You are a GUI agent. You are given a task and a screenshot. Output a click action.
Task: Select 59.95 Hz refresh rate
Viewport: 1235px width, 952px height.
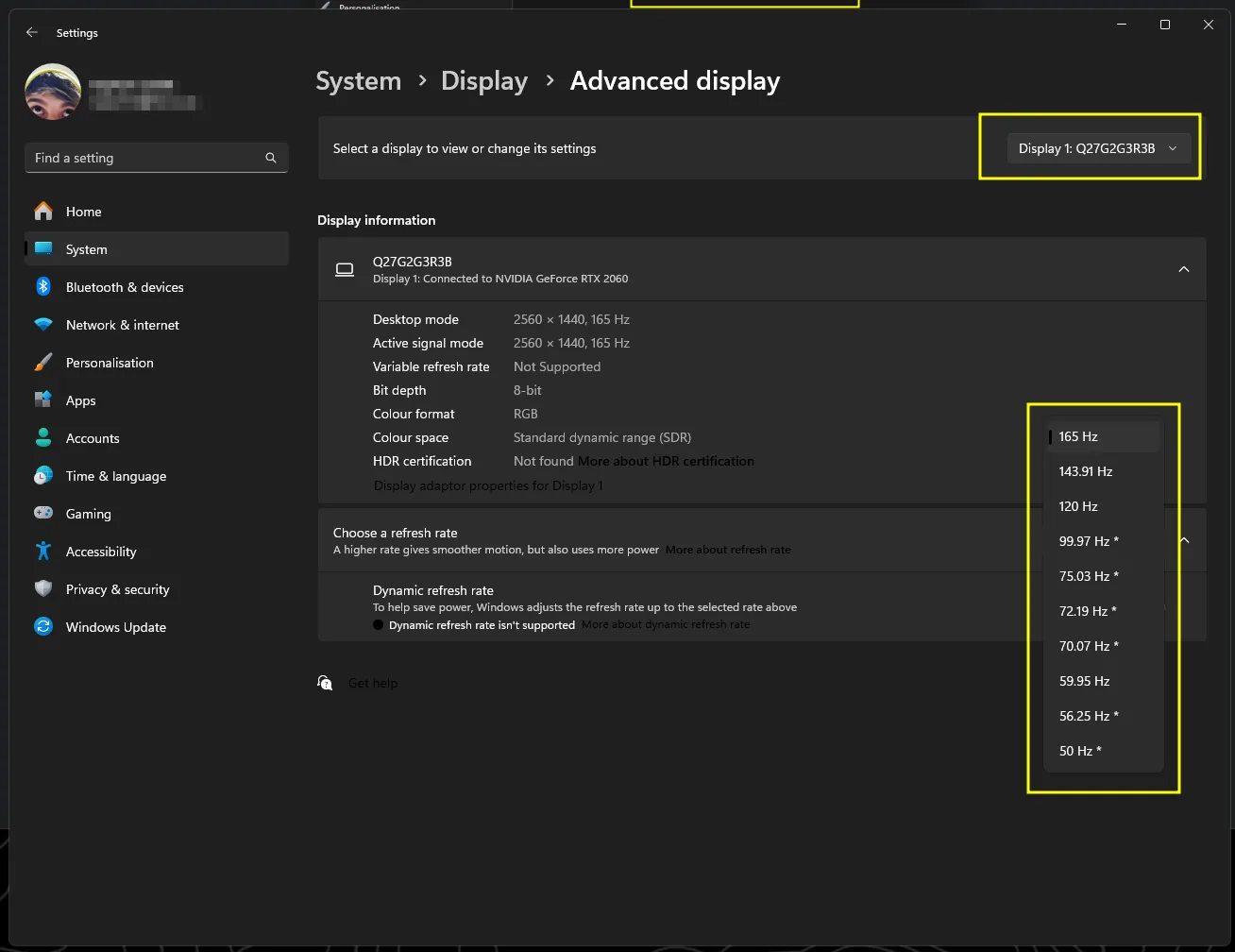tap(1104, 681)
